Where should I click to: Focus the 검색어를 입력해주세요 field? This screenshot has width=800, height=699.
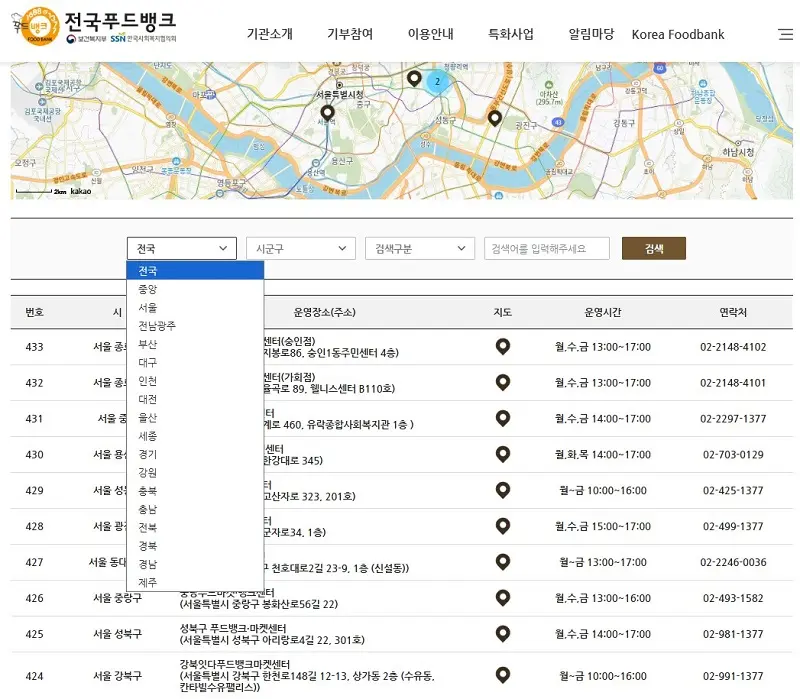pyautogui.click(x=547, y=248)
